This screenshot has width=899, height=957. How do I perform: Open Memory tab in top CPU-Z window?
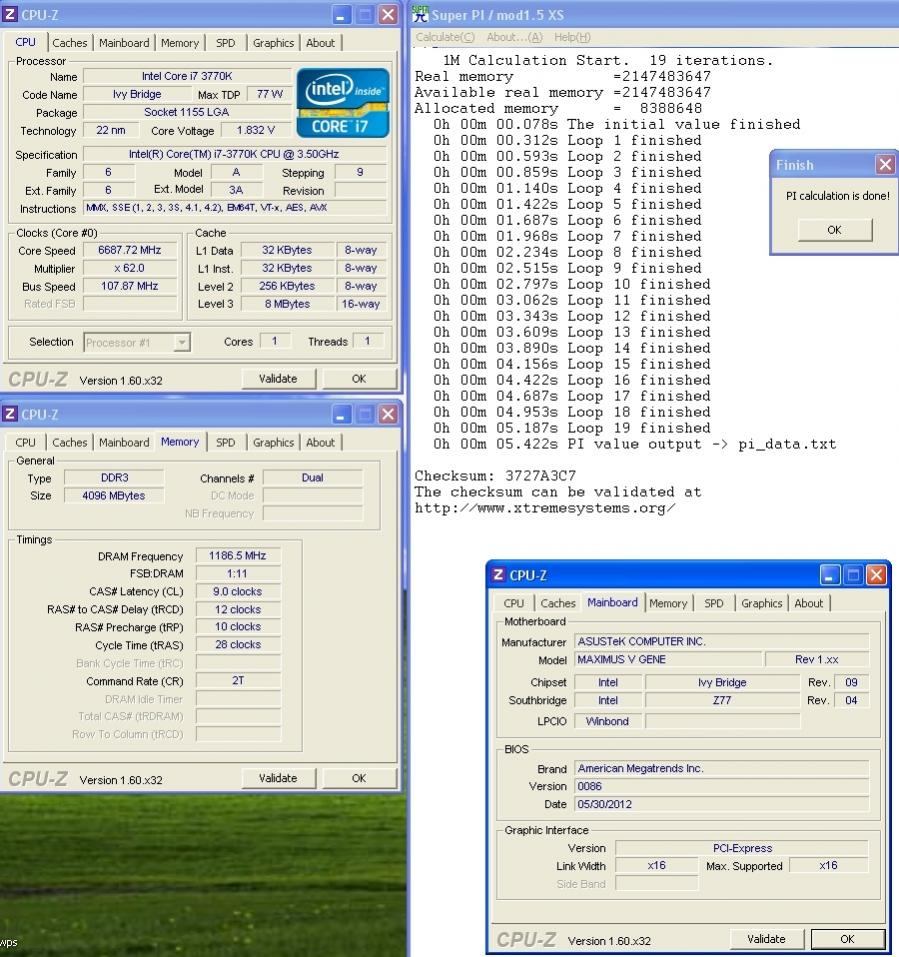point(180,43)
